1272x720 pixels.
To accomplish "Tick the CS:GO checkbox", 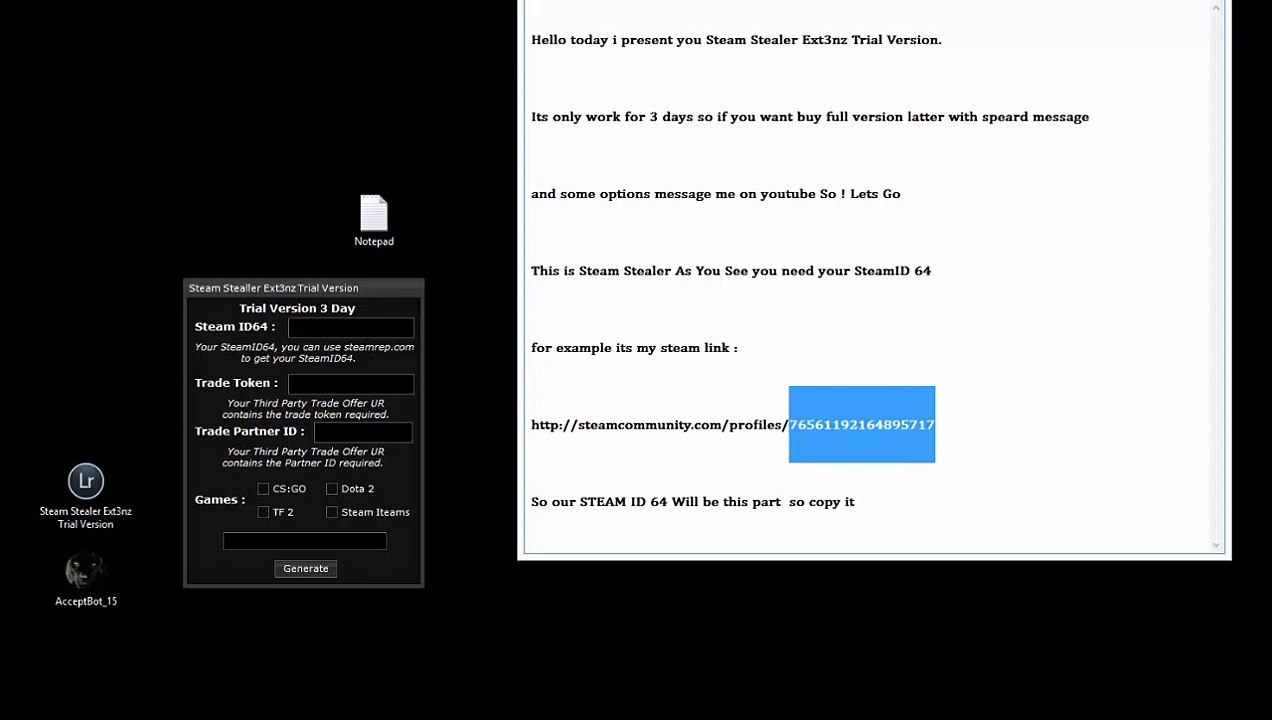I will point(263,489).
